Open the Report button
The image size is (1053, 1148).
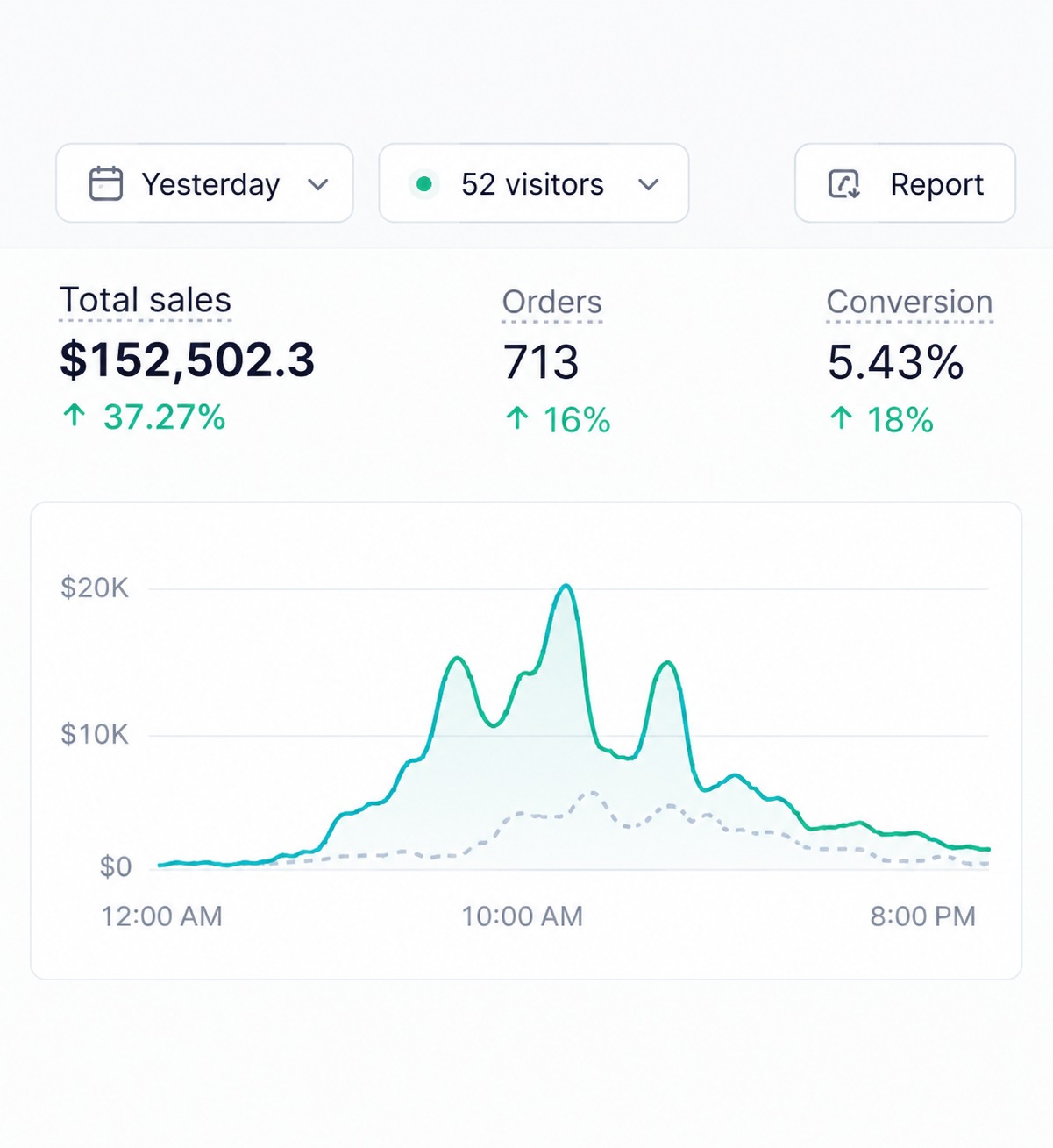(905, 183)
